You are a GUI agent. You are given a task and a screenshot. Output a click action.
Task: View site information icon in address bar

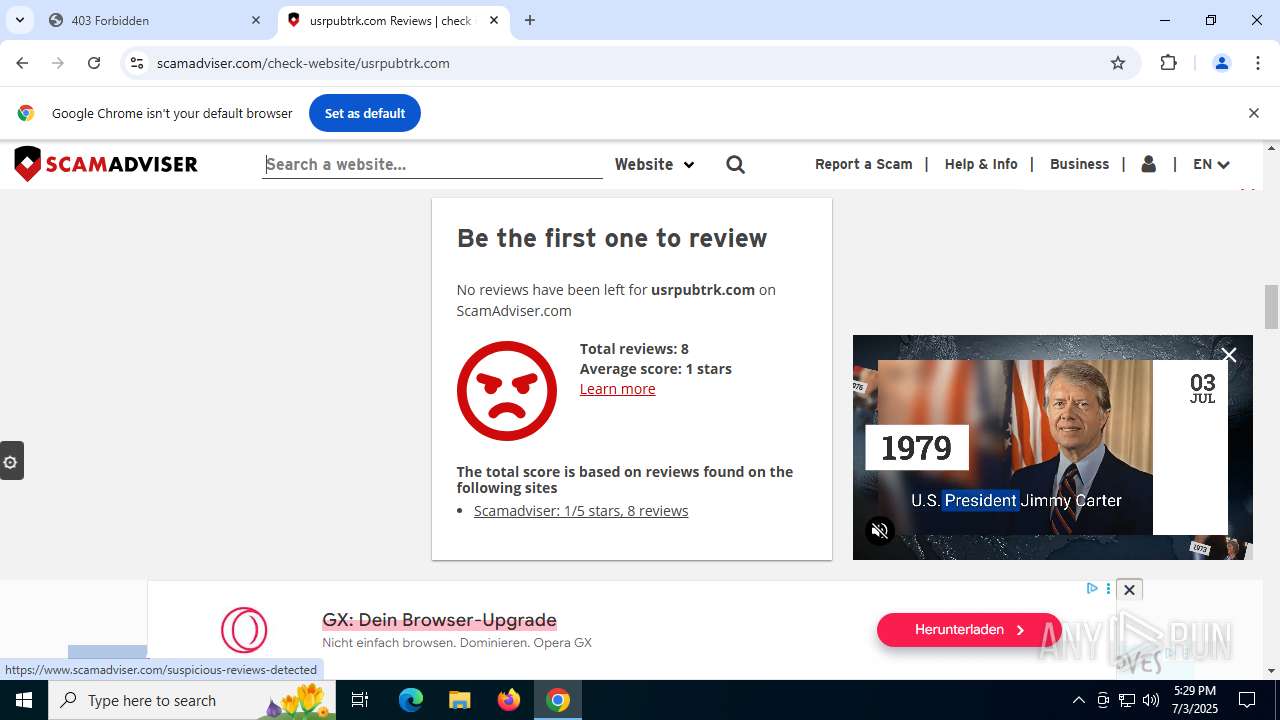(x=137, y=63)
